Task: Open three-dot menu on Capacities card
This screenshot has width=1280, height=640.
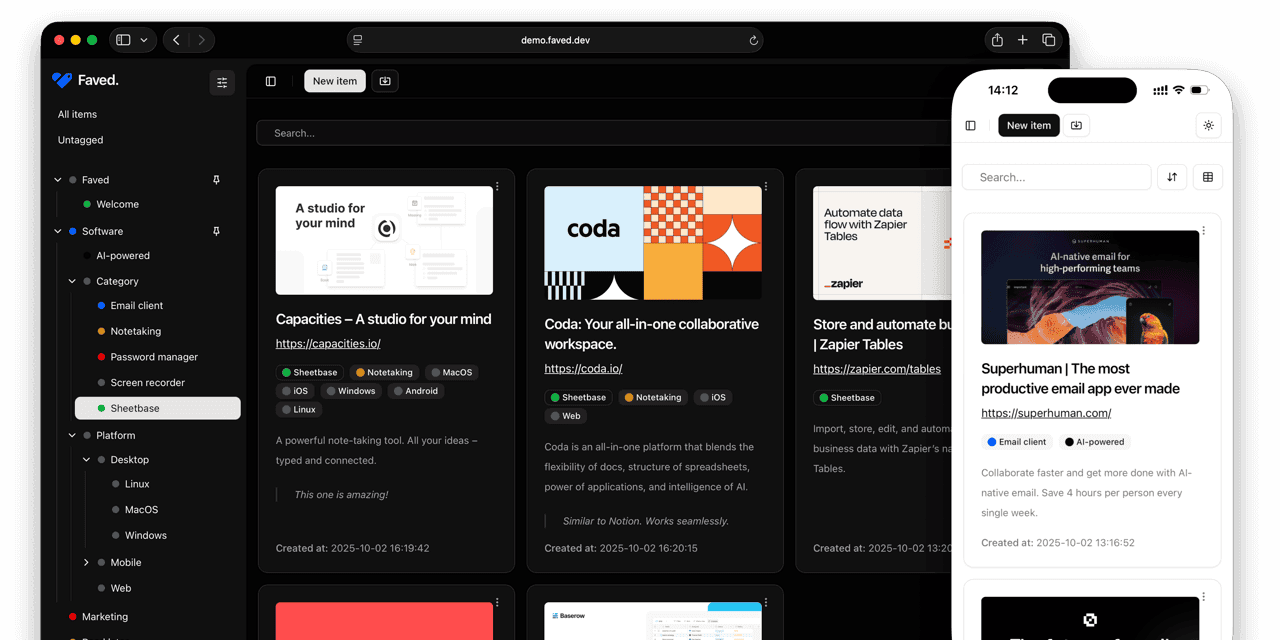Action: tap(497, 186)
